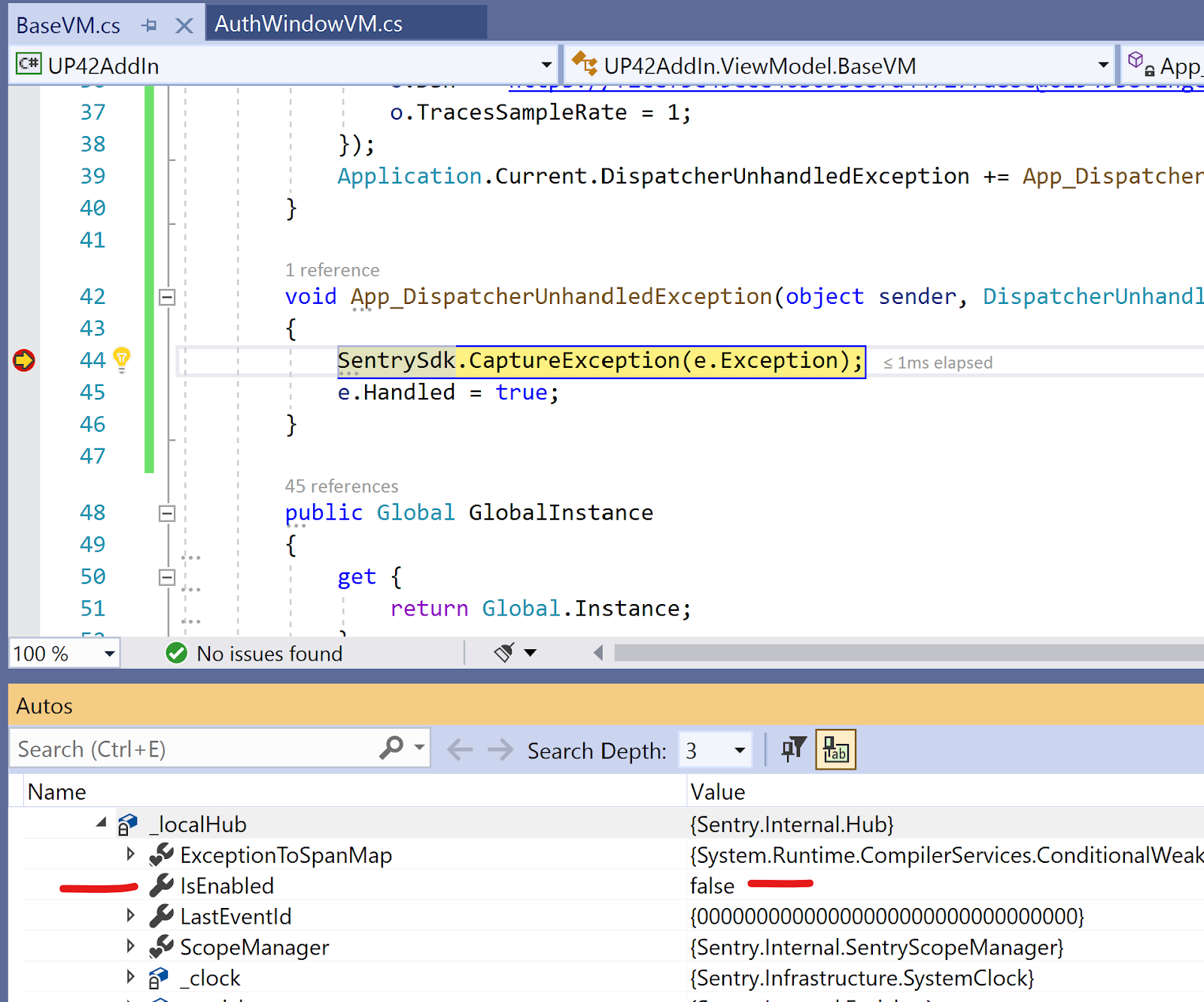Toggle the highlighted Autos toolbar button
The width and height of the screenshot is (1204, 1002).
point(835,749)
